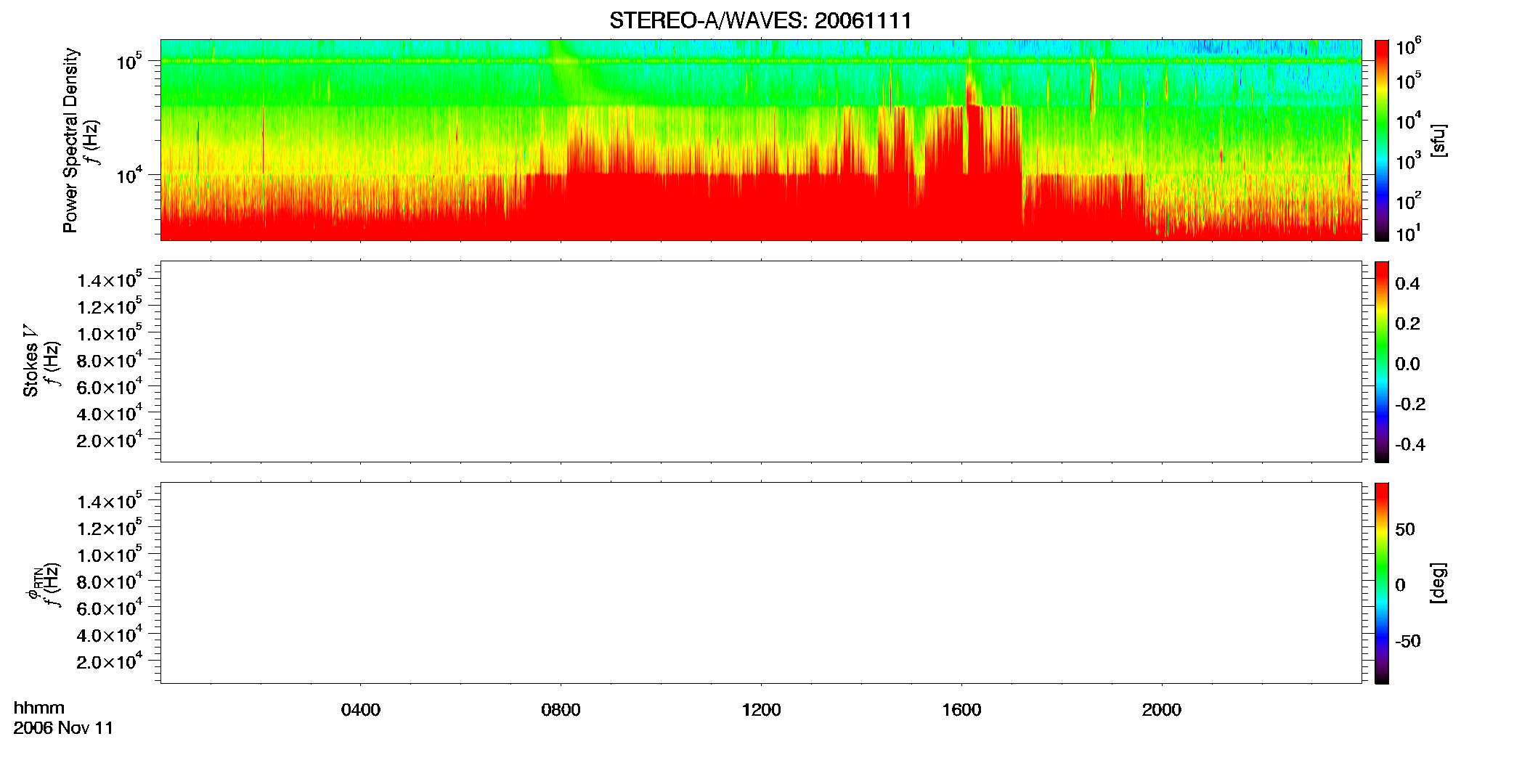The height and width of the screenshot is (784, 1522).
Task: Click the 2.0×10^4 frequency tick on the Stokes V panel
Action: (x=110, y=440)
